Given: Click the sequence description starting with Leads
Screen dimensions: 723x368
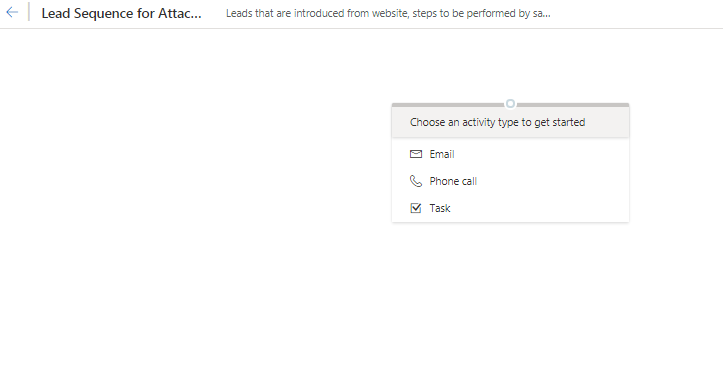Looking at the screenshot, I should point(388,13).
